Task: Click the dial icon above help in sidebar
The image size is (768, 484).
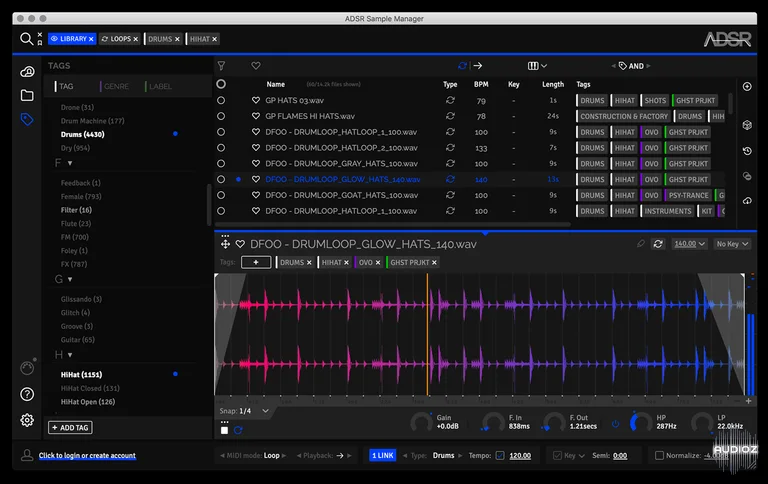Action: click(x=27, y=368)
